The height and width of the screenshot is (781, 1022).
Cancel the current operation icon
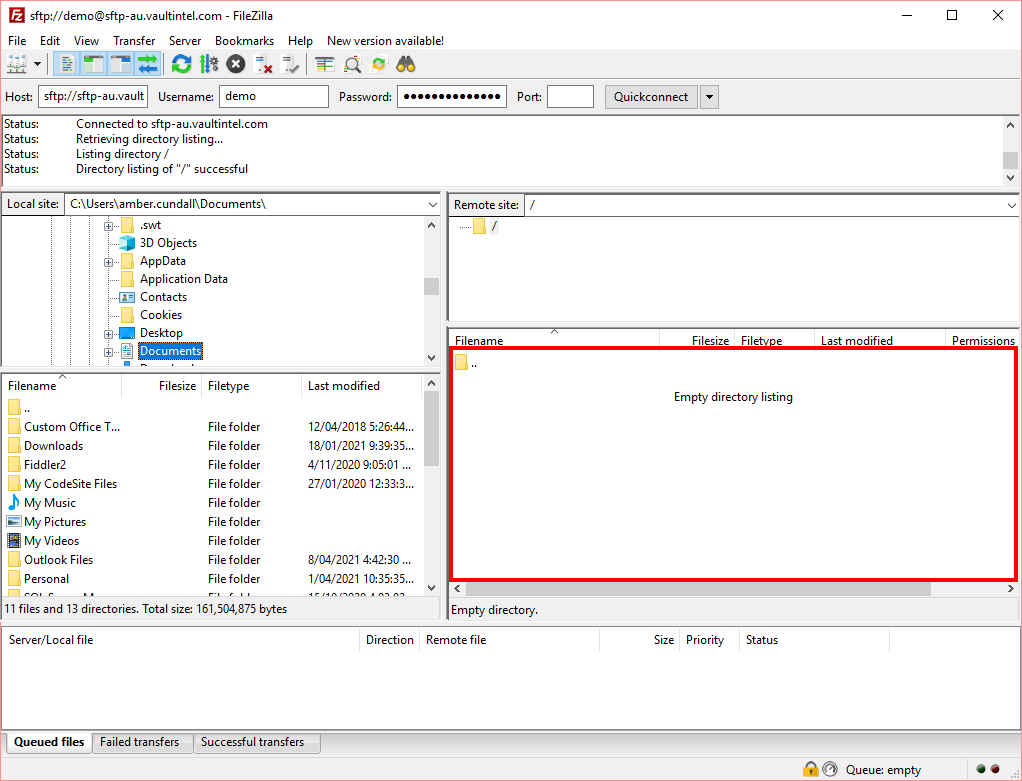235,64
